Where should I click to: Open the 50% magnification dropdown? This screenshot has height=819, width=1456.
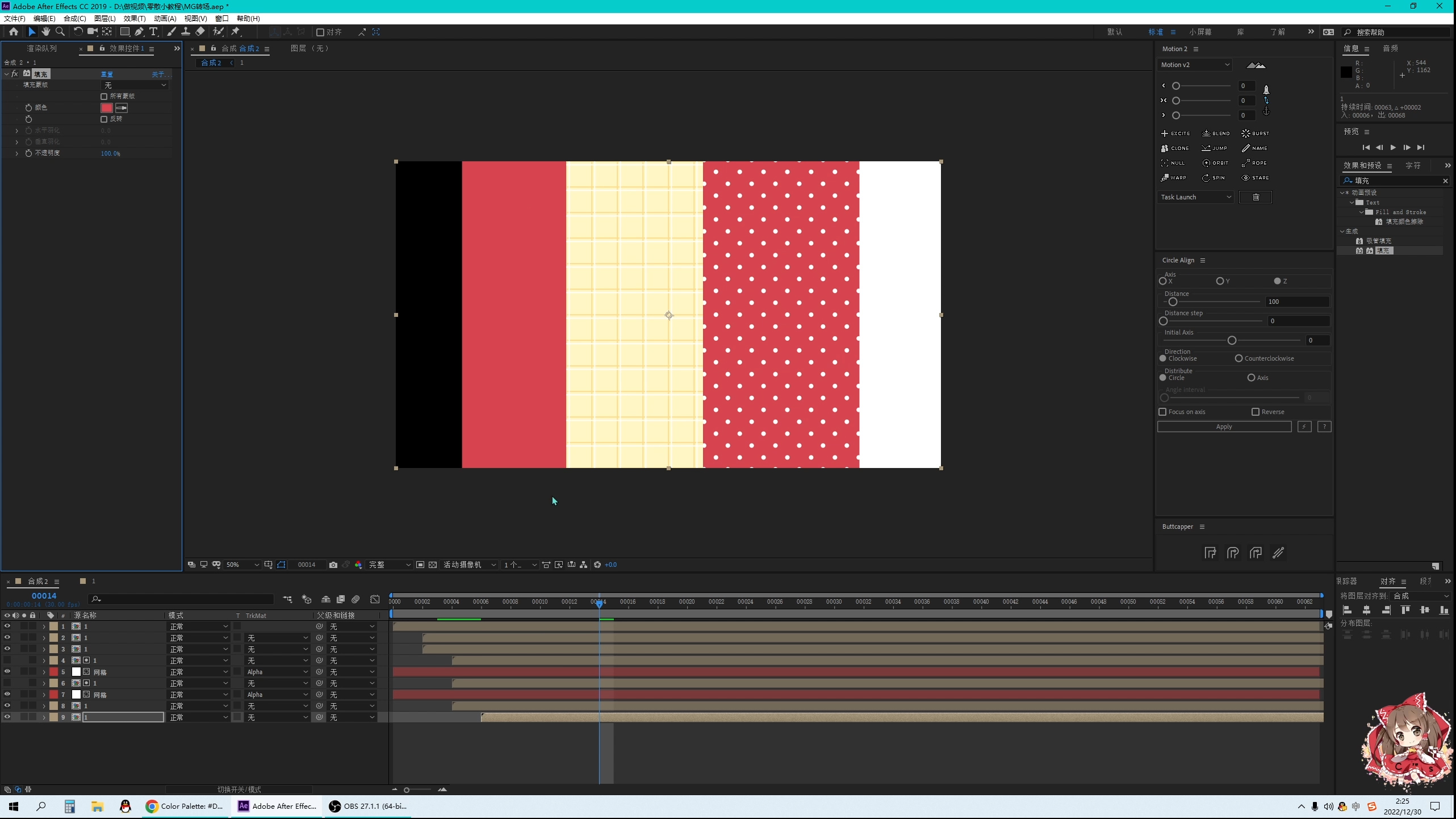(242, 565)
